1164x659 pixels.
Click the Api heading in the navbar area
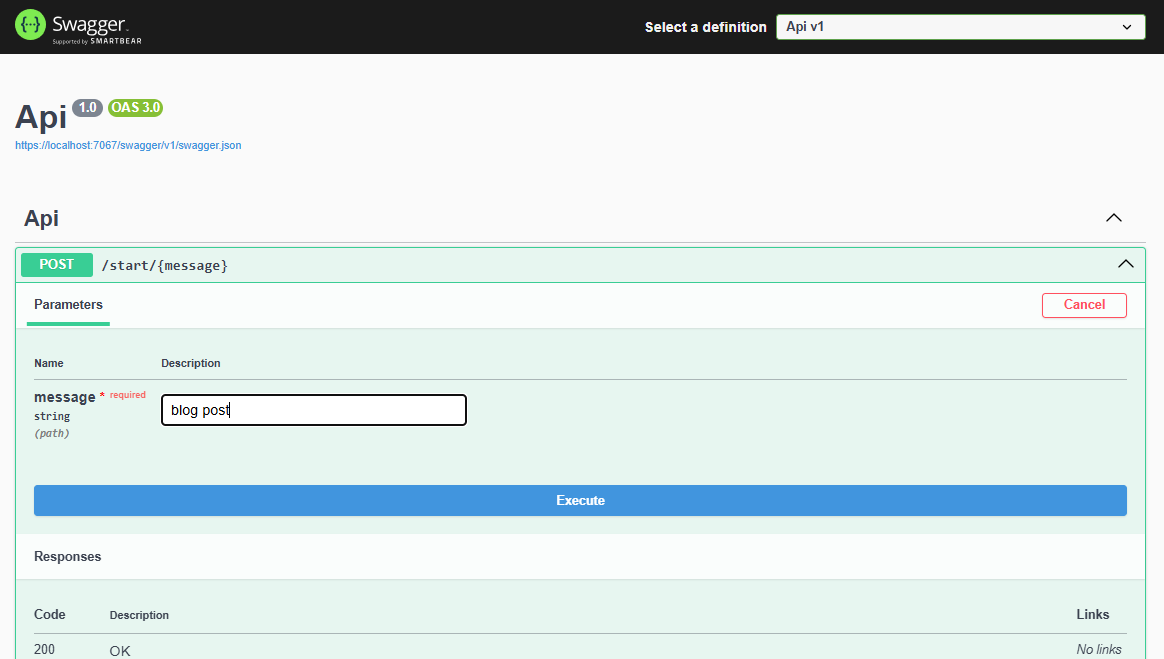40,218
